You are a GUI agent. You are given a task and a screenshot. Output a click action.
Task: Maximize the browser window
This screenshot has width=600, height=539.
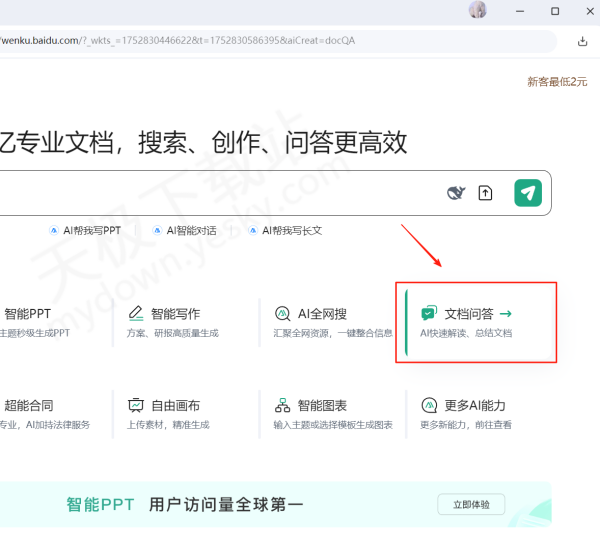coord(555,11)
